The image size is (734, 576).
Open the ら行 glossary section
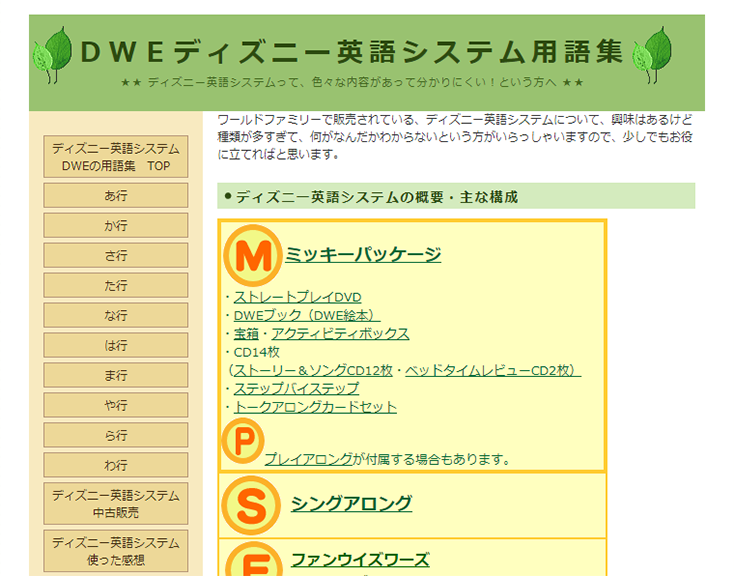(x=116, y=435)
